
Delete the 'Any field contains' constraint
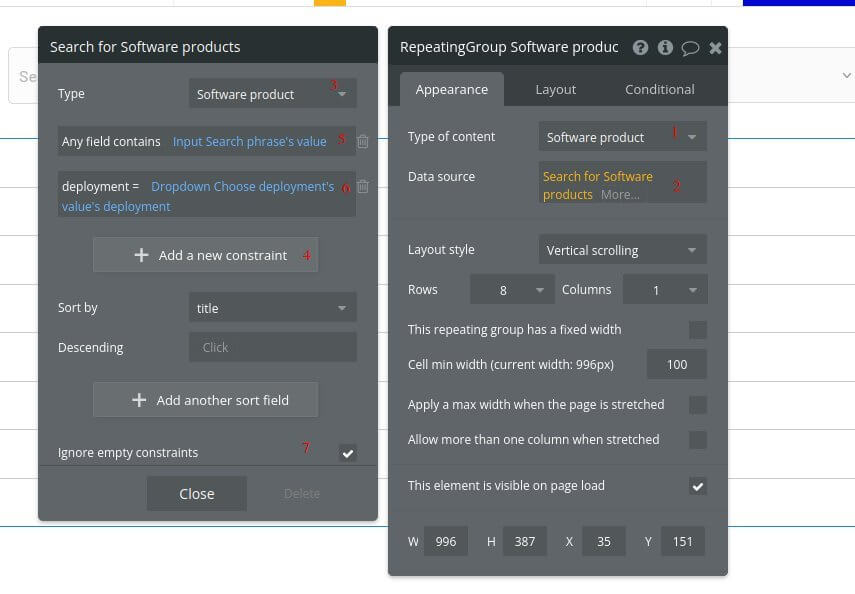click(x=363, y=142)
